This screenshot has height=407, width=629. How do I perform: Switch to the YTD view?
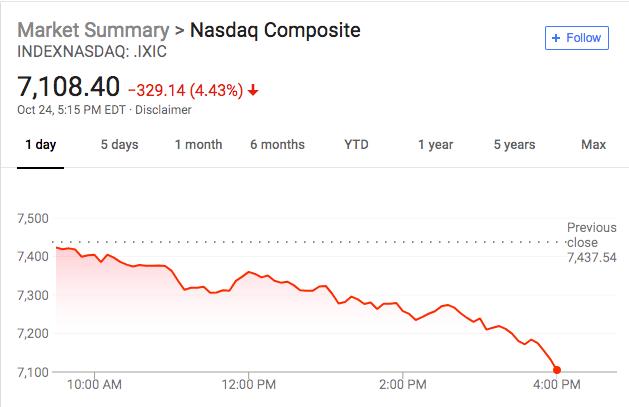point(356,145)
